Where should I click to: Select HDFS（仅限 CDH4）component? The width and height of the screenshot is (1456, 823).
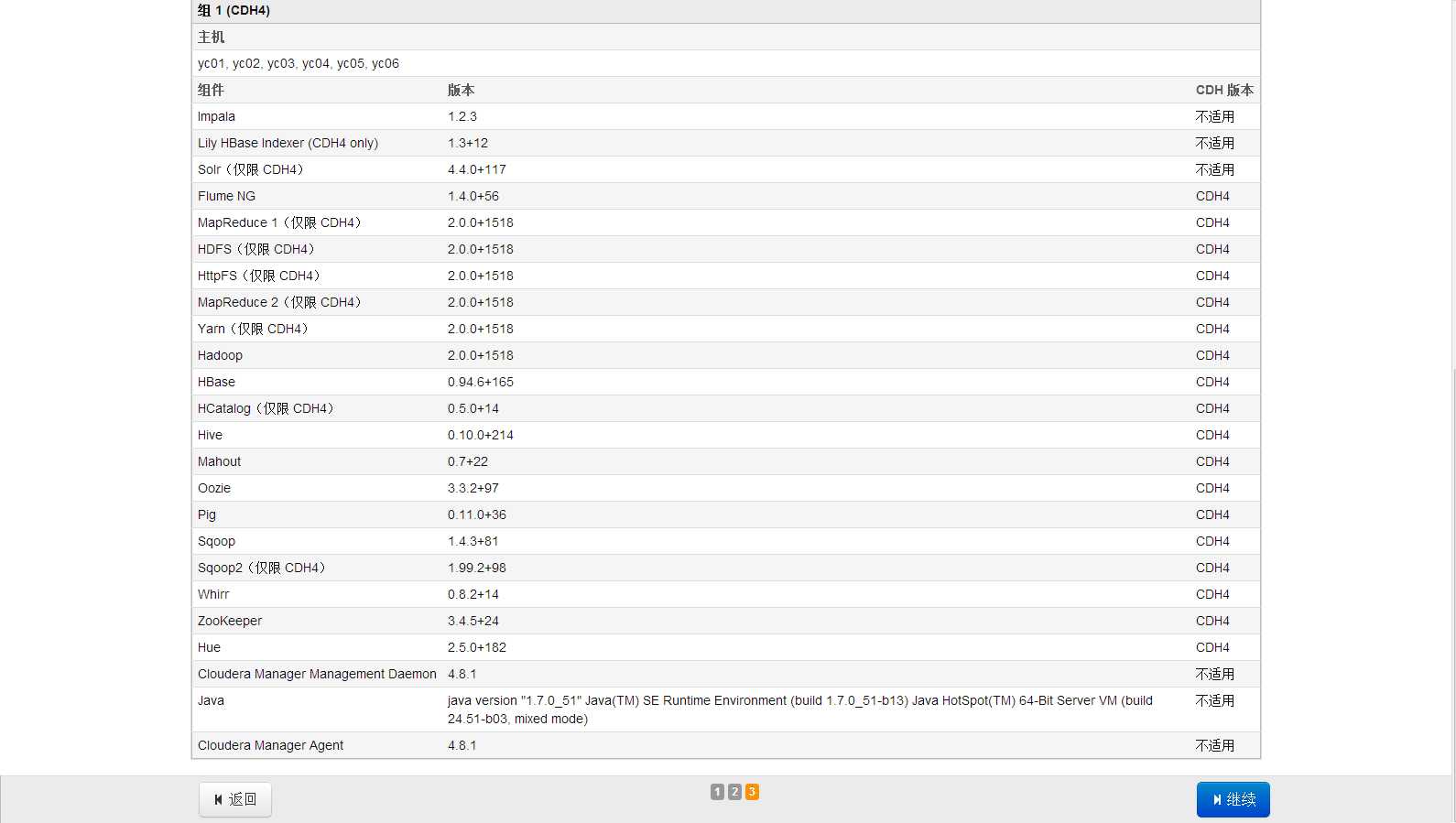[x=258, y=249]
